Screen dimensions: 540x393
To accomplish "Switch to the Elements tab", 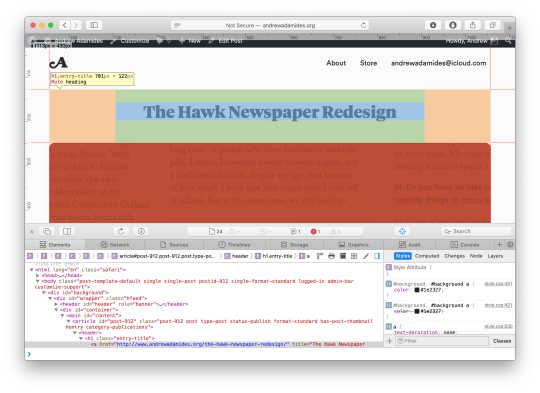I will point(55,245).
